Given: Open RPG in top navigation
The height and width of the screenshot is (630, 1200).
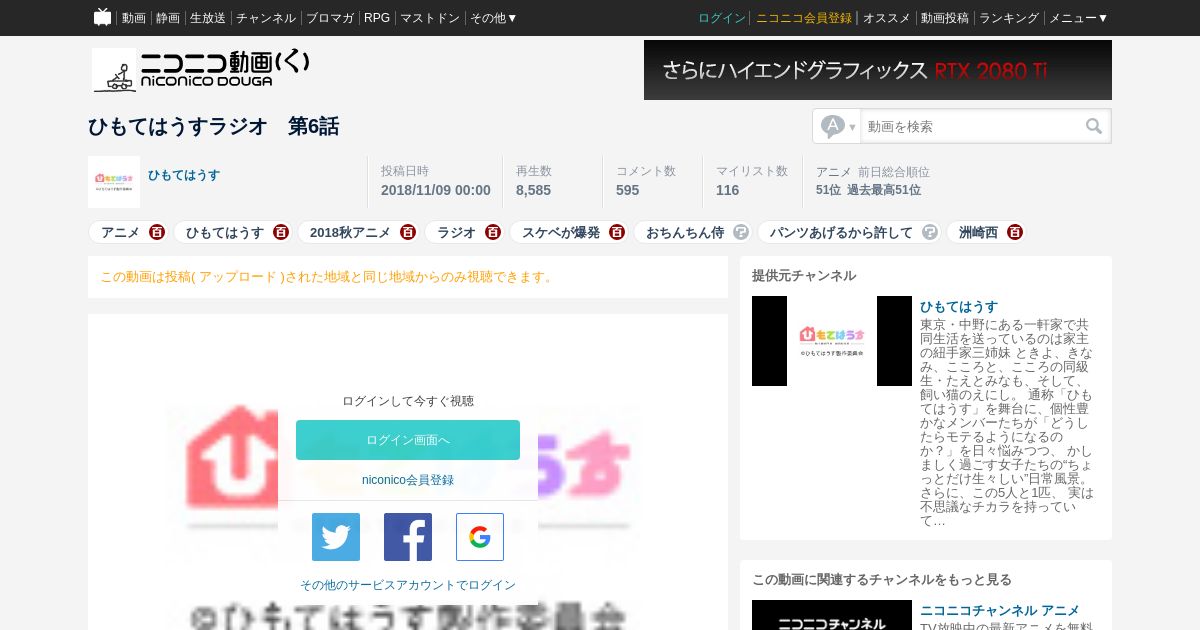Looking at the screenshot, I should click(x=377, y=18).
